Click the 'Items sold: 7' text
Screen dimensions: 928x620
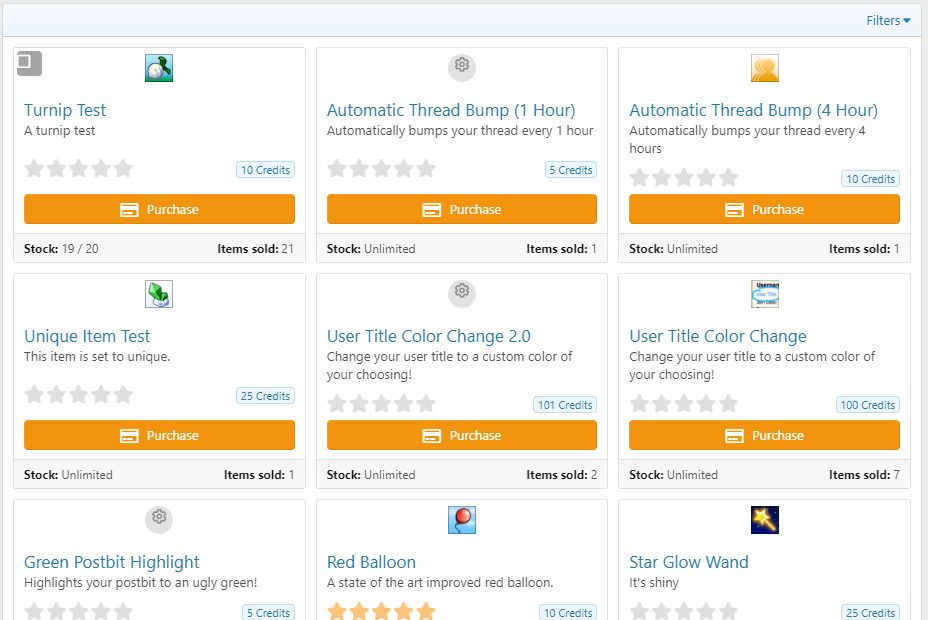point(864,475)
